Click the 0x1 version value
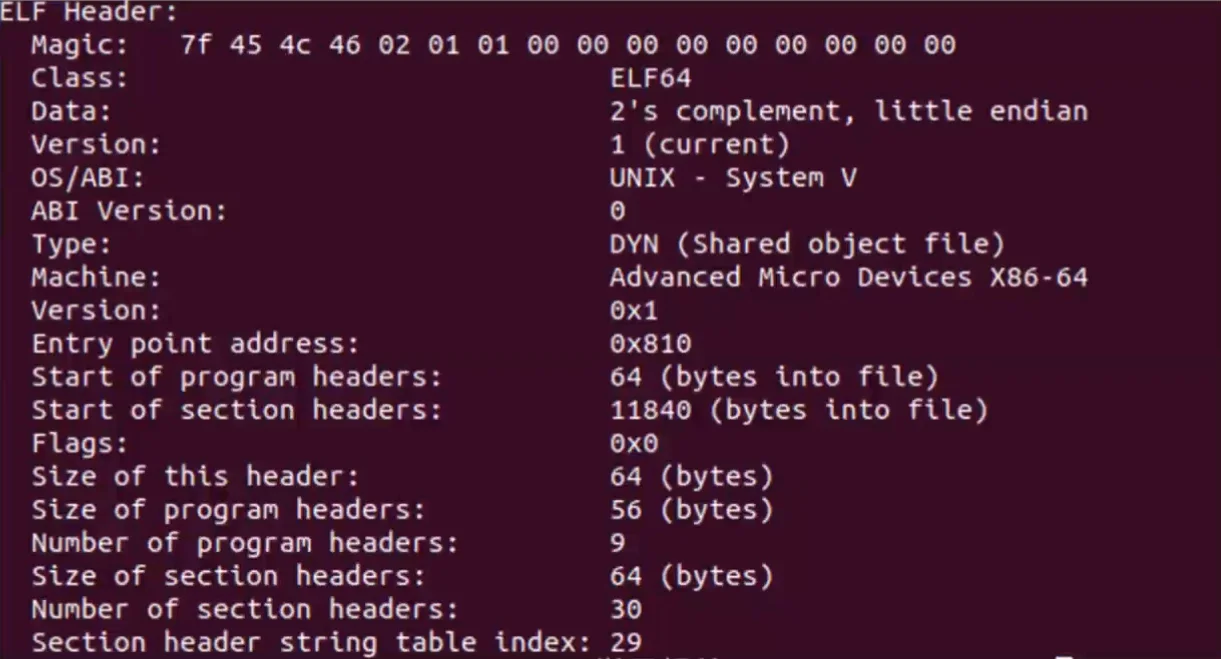 (x=634, y=310)
